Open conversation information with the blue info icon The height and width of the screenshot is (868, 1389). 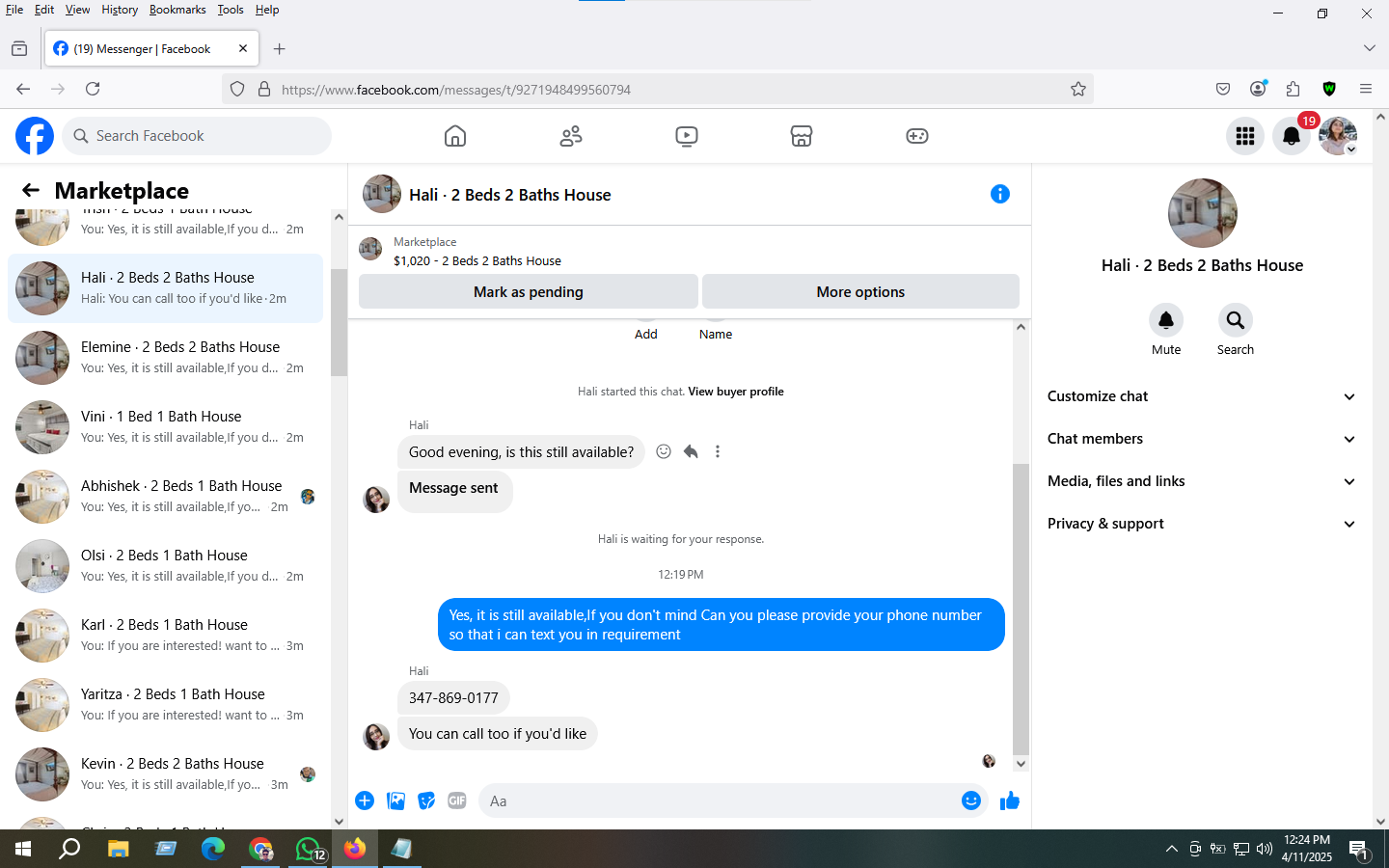click(x=1000, y=194)
